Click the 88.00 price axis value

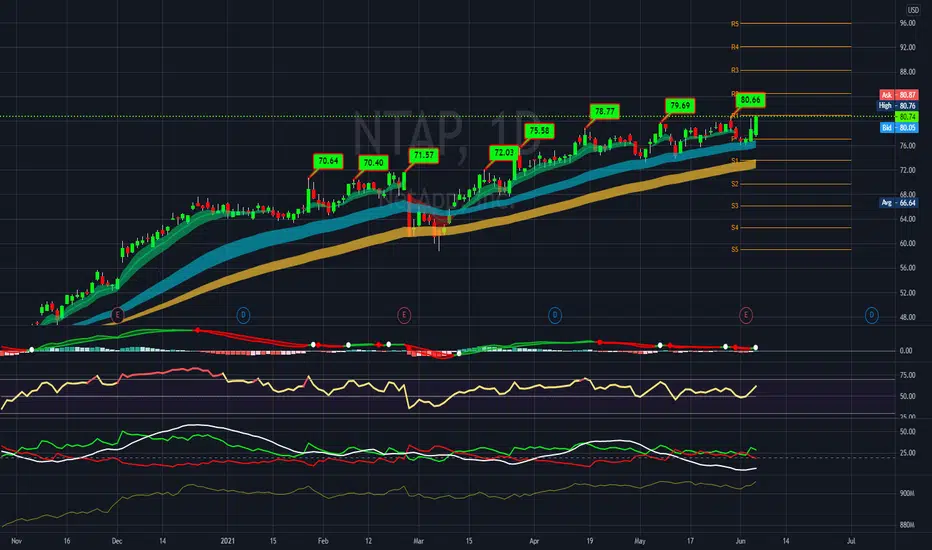pos(907,72)
